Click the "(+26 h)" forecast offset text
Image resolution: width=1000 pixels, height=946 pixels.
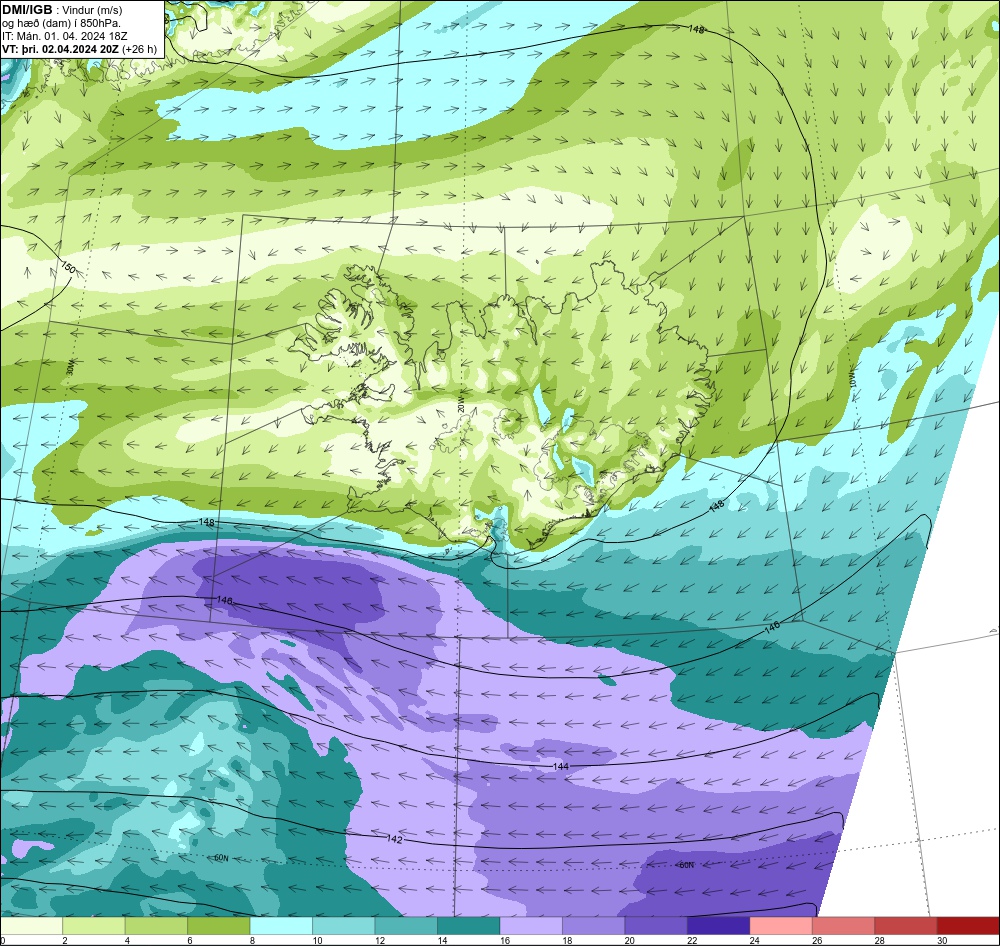coord(139,49)
